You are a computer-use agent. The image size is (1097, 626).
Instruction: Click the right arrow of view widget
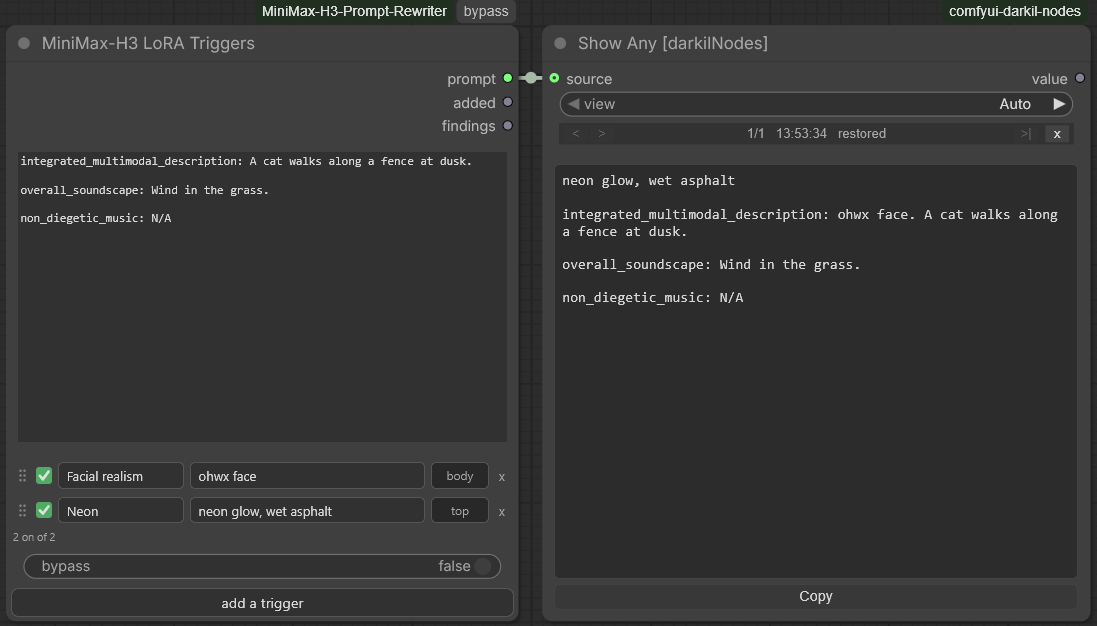[1059, 104]
